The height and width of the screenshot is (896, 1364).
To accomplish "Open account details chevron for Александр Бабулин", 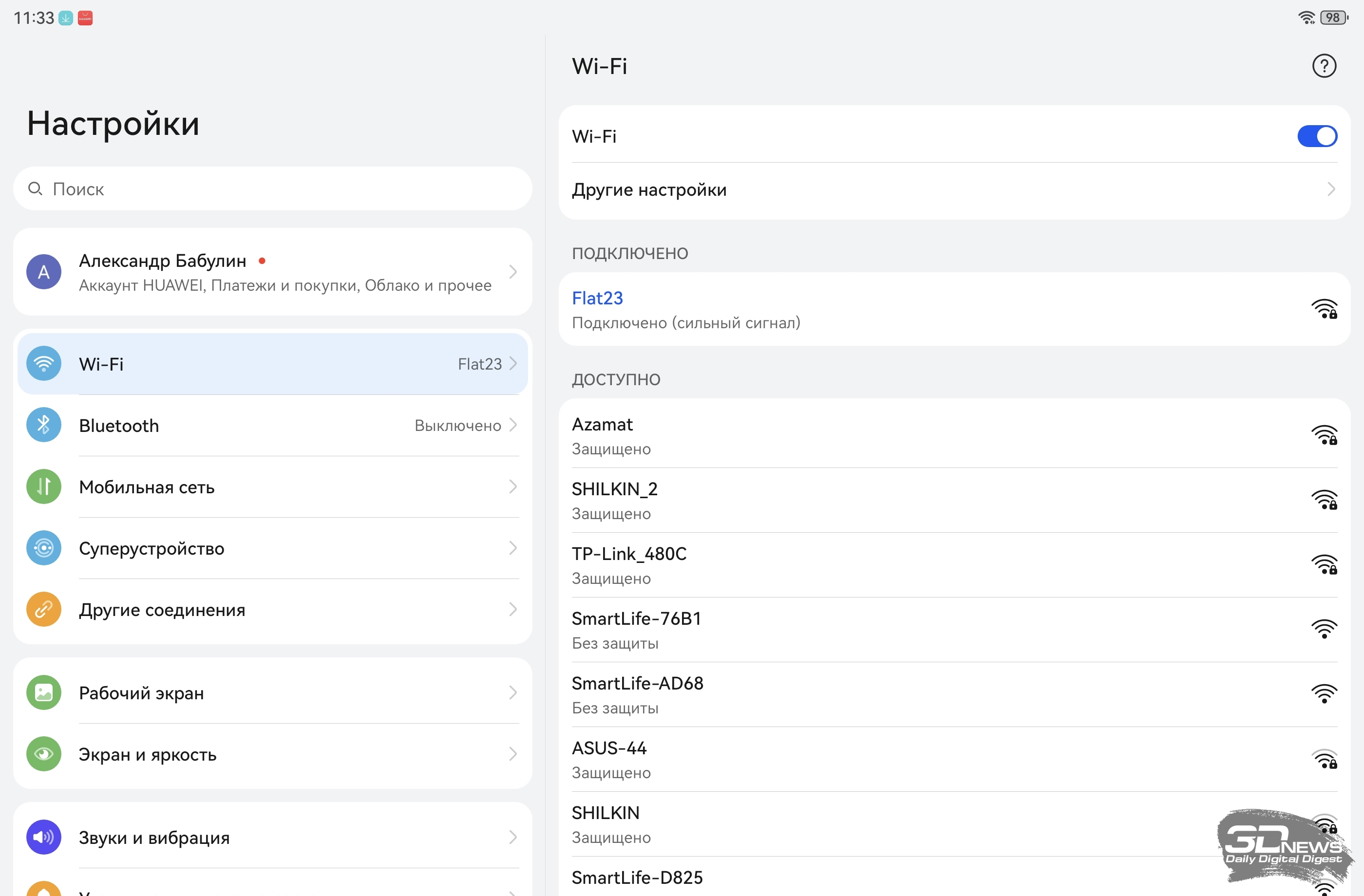I will click(x=512, y=272).
